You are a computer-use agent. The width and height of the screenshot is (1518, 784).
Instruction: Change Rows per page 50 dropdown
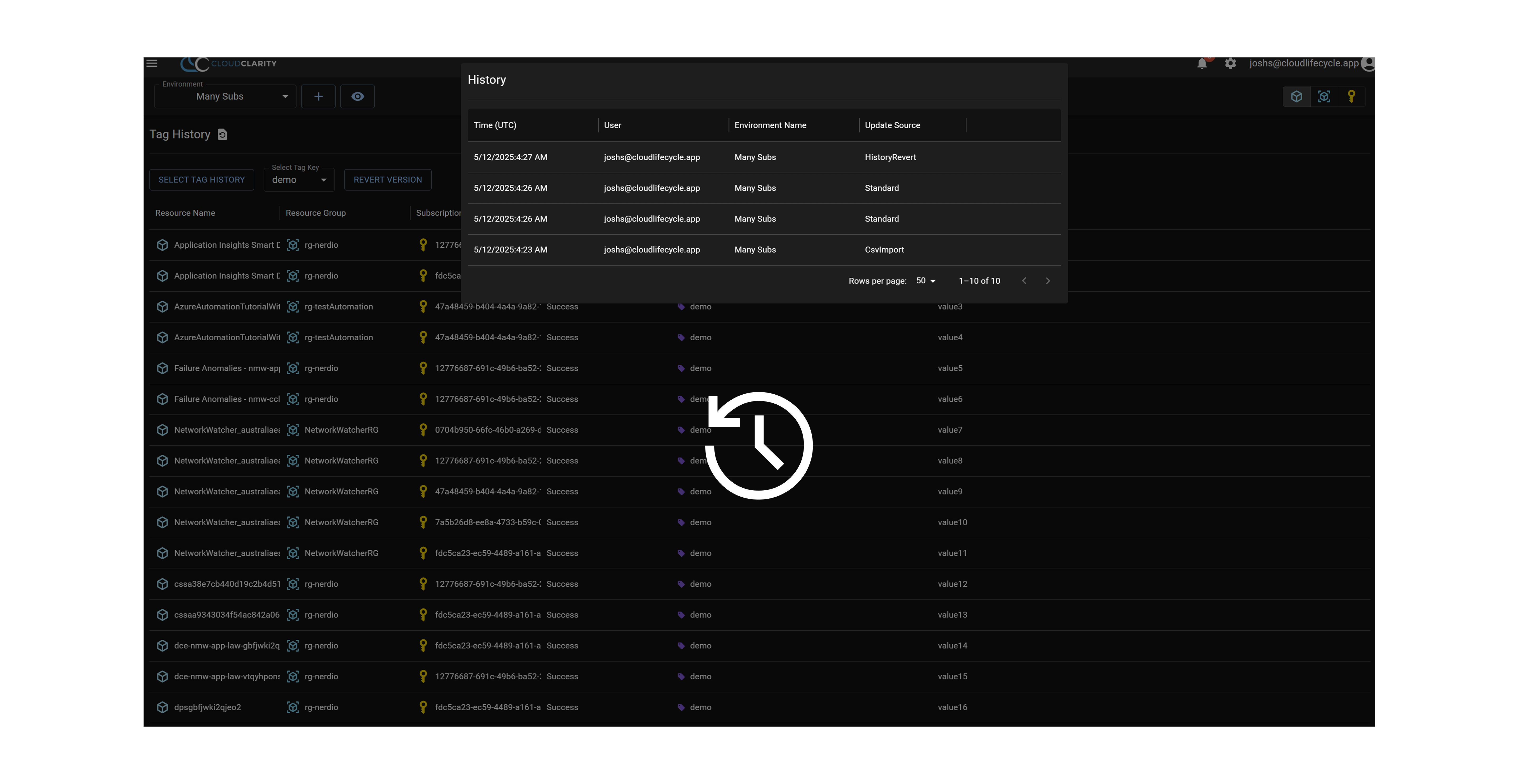(926, 281)
